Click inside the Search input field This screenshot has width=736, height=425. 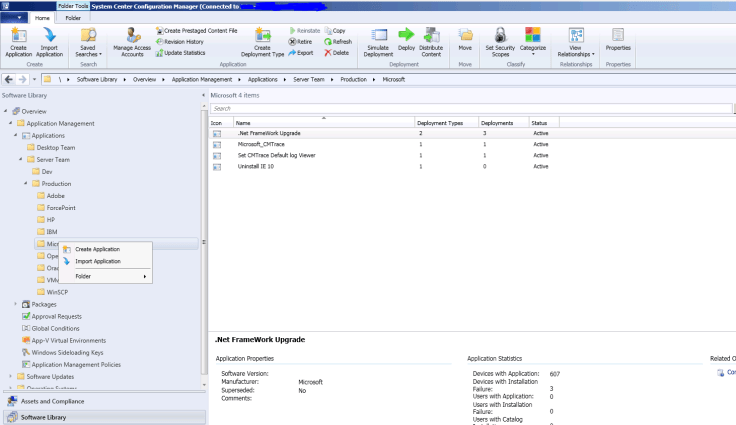[x=470, y=108]
